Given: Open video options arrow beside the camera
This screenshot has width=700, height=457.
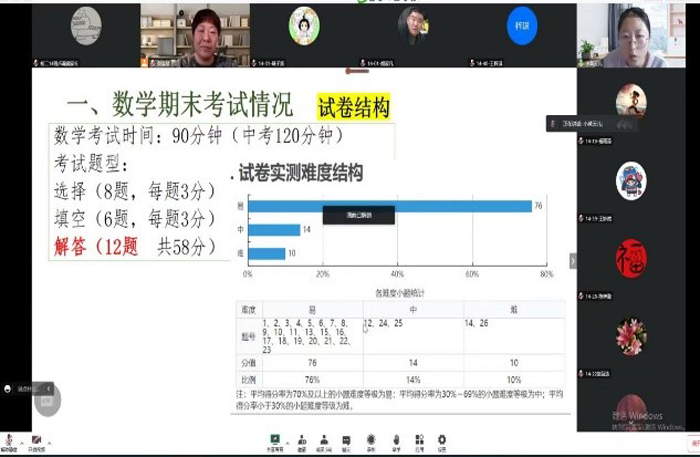Looking at the screenshot, I should click(x=49, y=443).
